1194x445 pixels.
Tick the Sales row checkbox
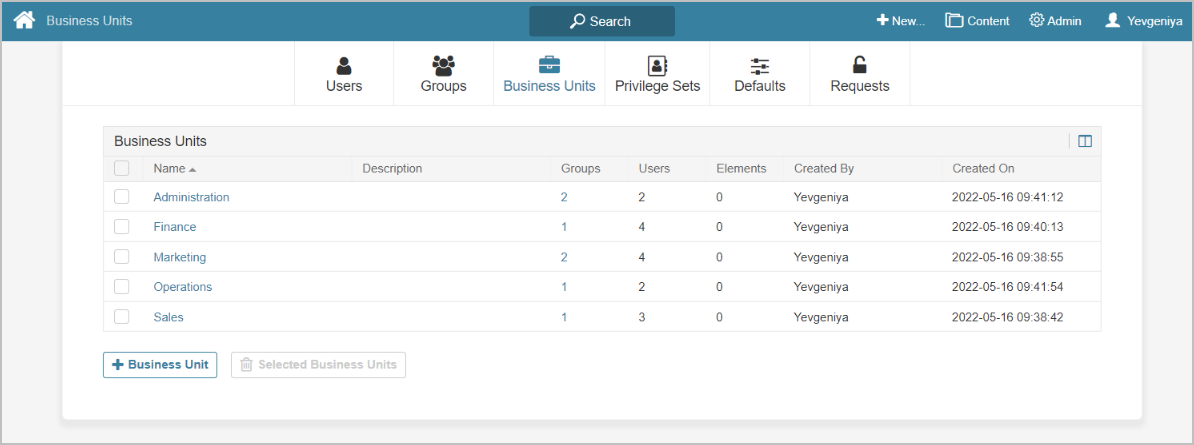(122, 317)
